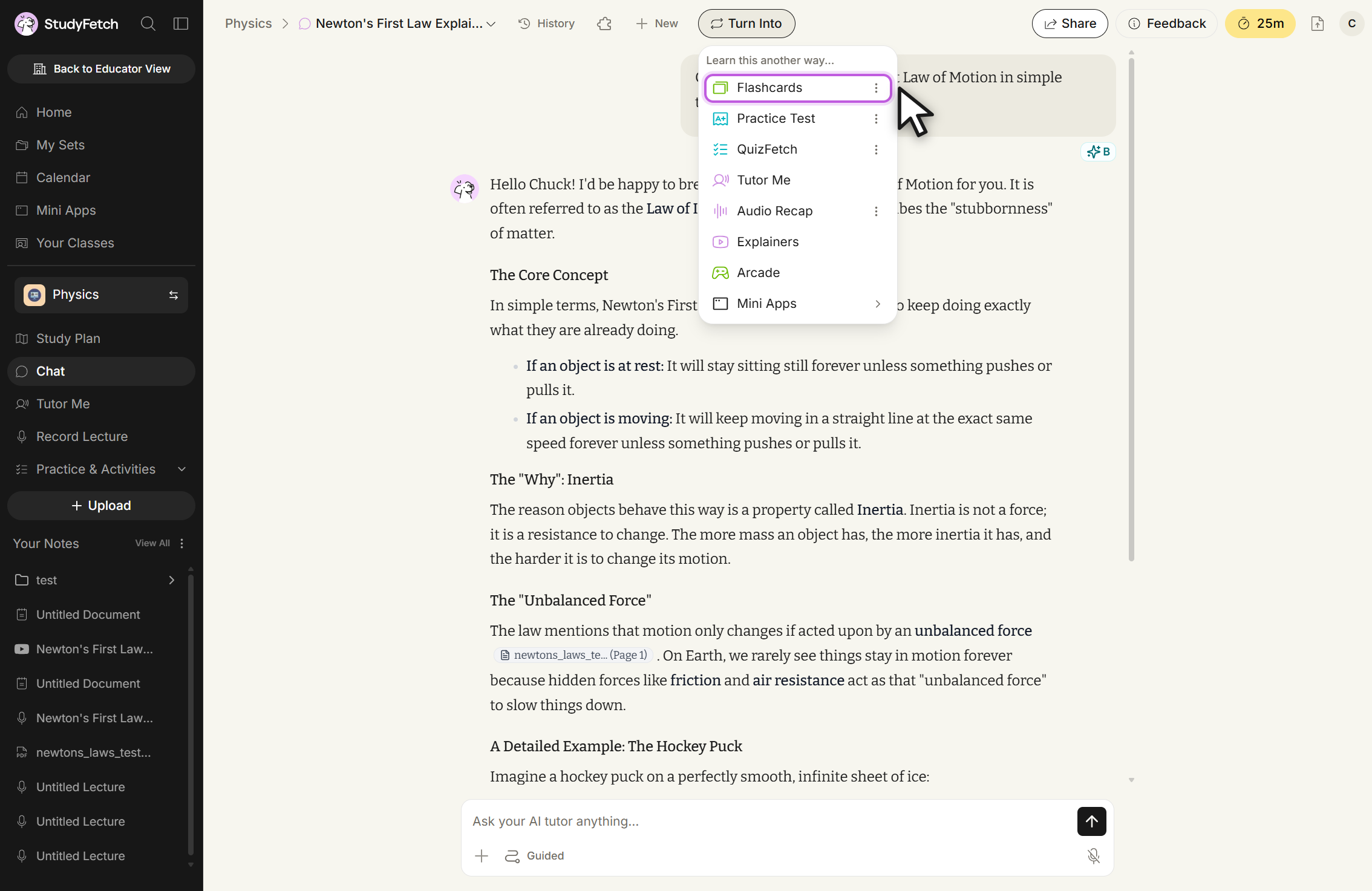Click the sparkle B model badge

(1099, 152)
